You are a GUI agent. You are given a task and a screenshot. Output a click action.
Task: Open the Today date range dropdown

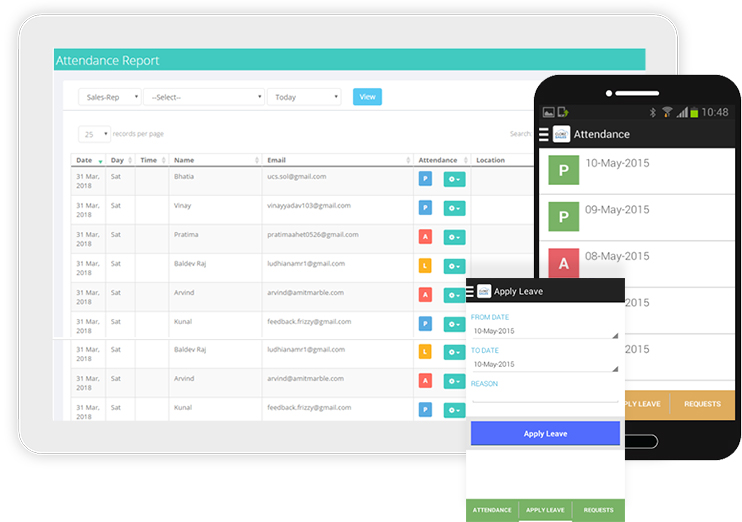[x=304, y=97]
